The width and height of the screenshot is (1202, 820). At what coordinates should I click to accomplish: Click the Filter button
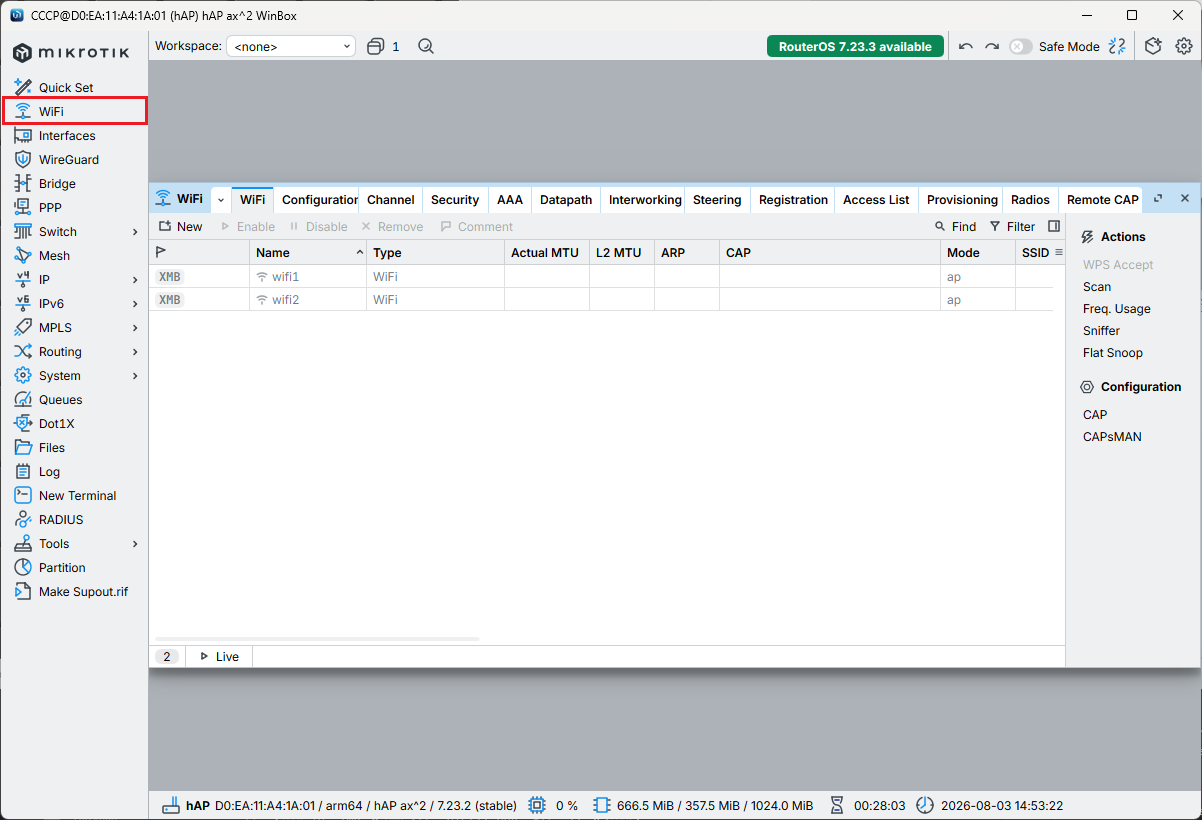coord(1012,226)
